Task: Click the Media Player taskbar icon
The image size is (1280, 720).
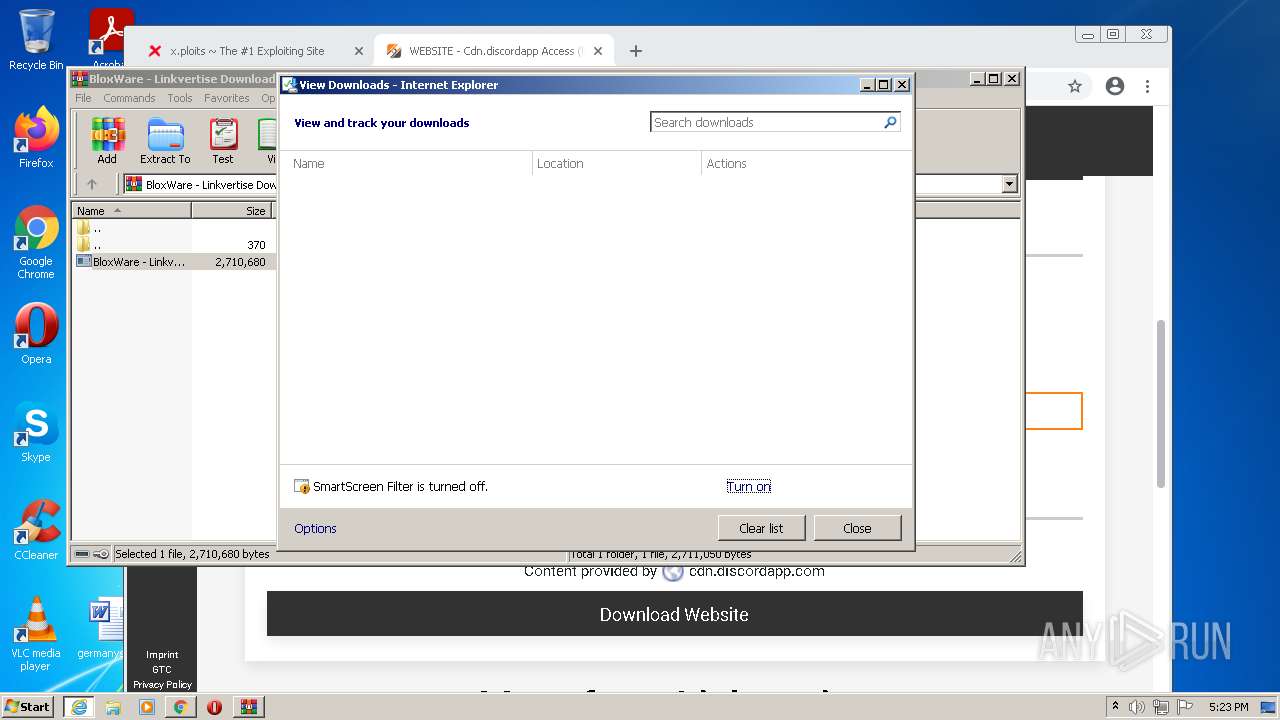Action: [147, 707]
